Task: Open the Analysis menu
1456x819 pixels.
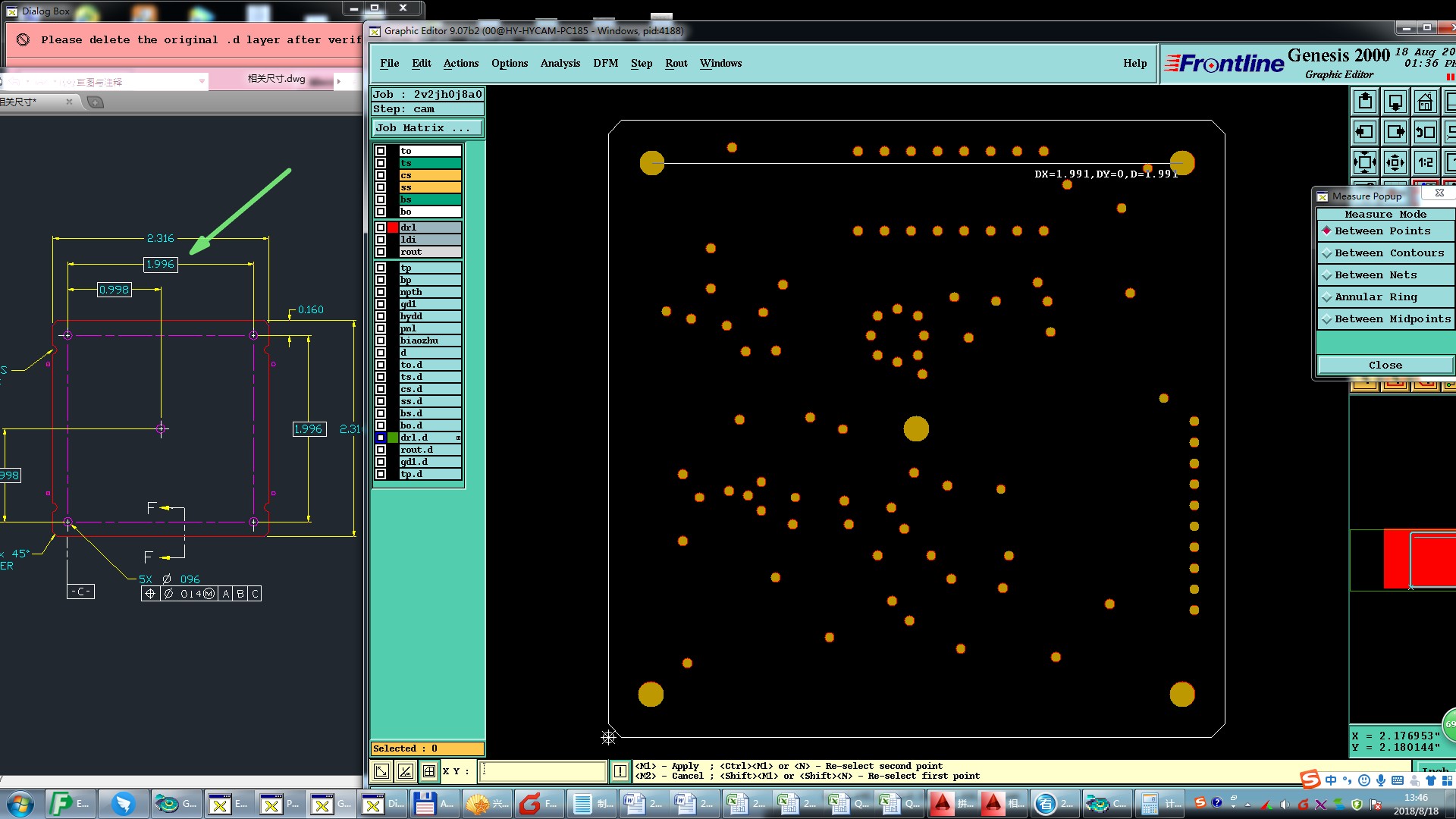Action: (x=560, y=63)
